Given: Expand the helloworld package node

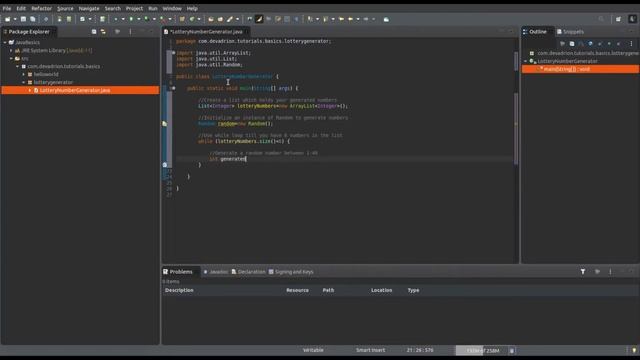Looking at the screenshot, I should (24, 74).
